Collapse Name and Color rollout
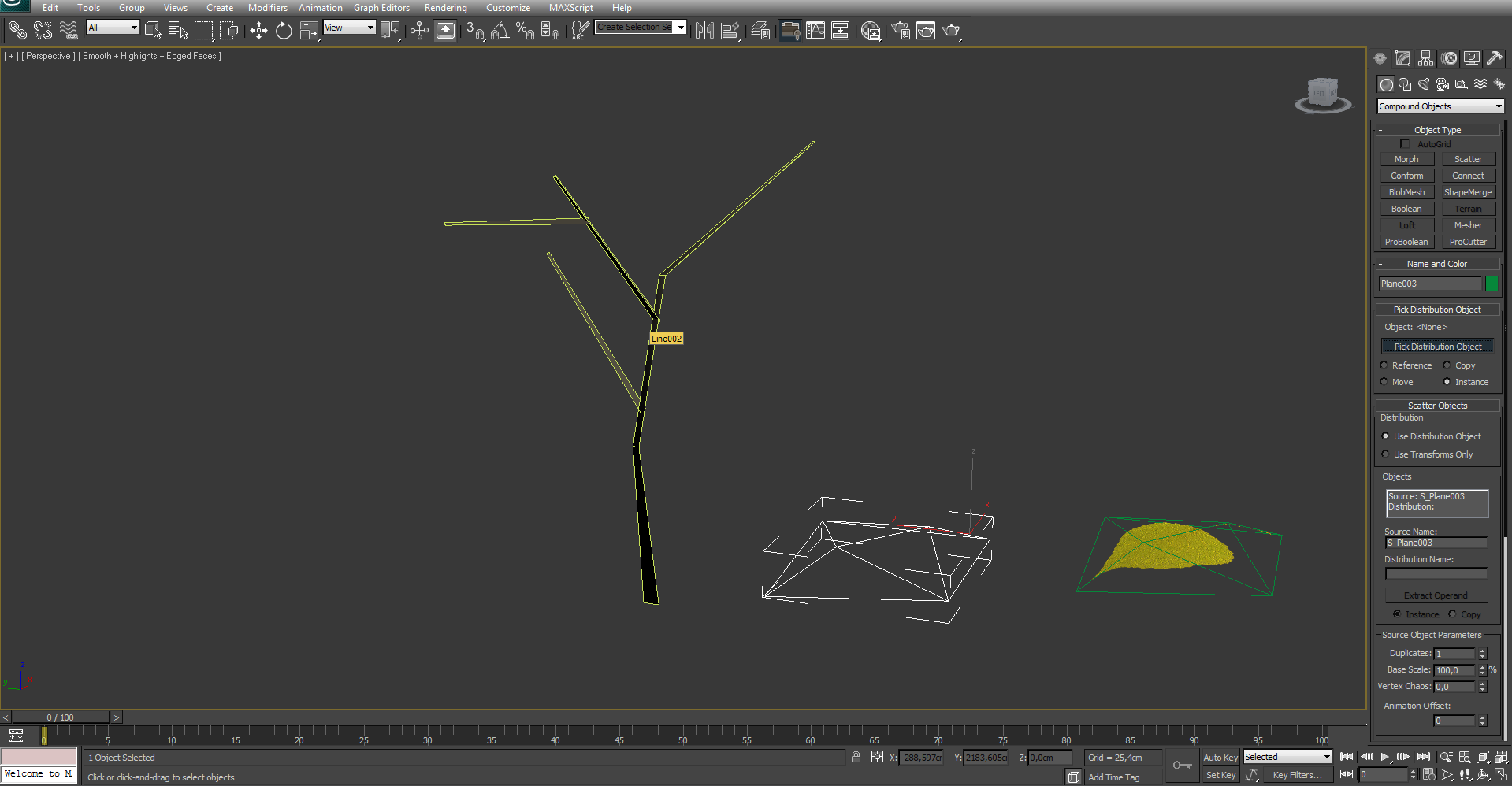 1438,264
